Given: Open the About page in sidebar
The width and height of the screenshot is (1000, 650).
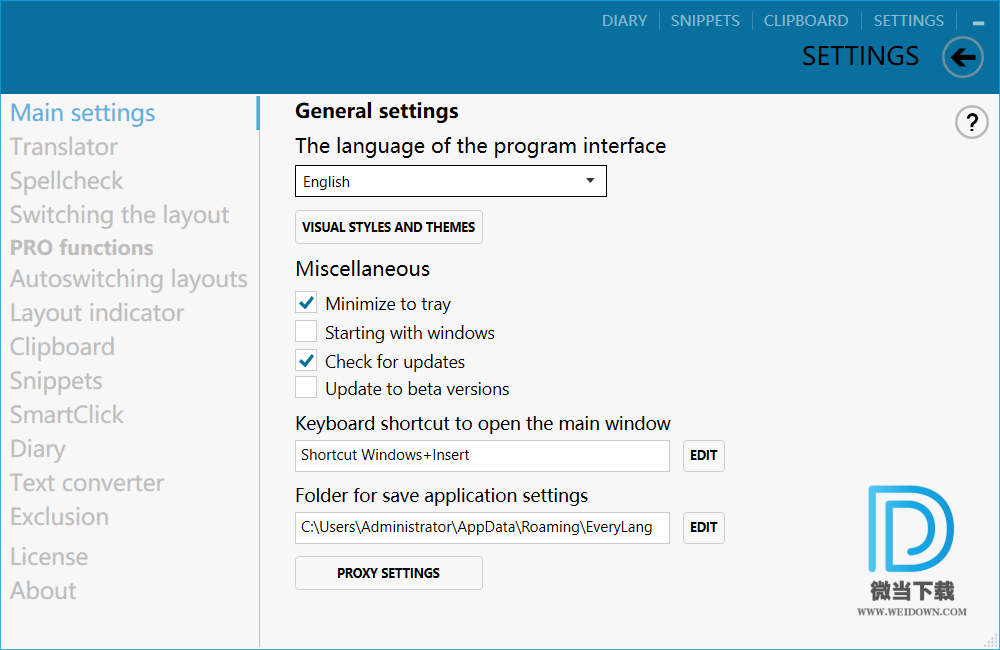Looking at the screenshot, I should [x=43, y=591].
